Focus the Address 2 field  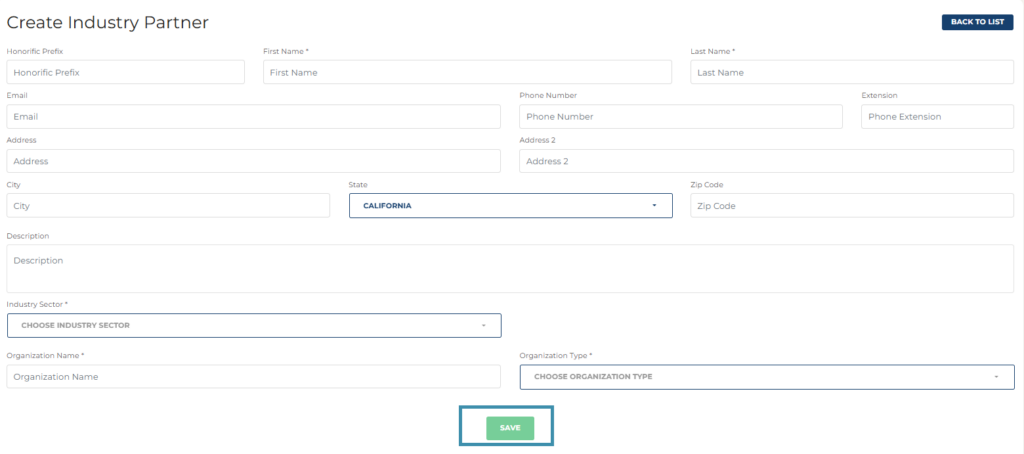pyautogui.click(x=766, y=161)
